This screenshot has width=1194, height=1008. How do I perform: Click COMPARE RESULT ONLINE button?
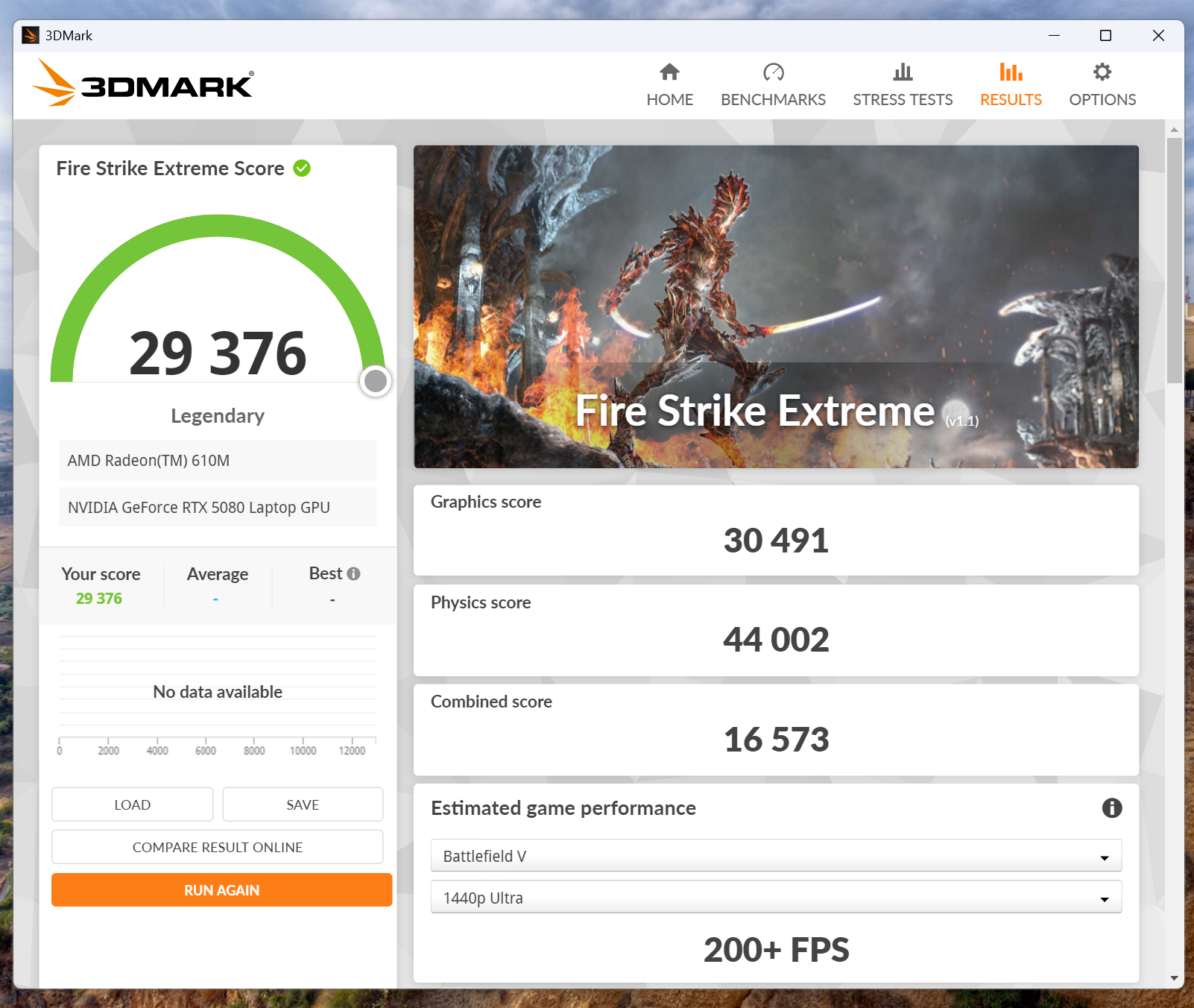coord(217,848)
